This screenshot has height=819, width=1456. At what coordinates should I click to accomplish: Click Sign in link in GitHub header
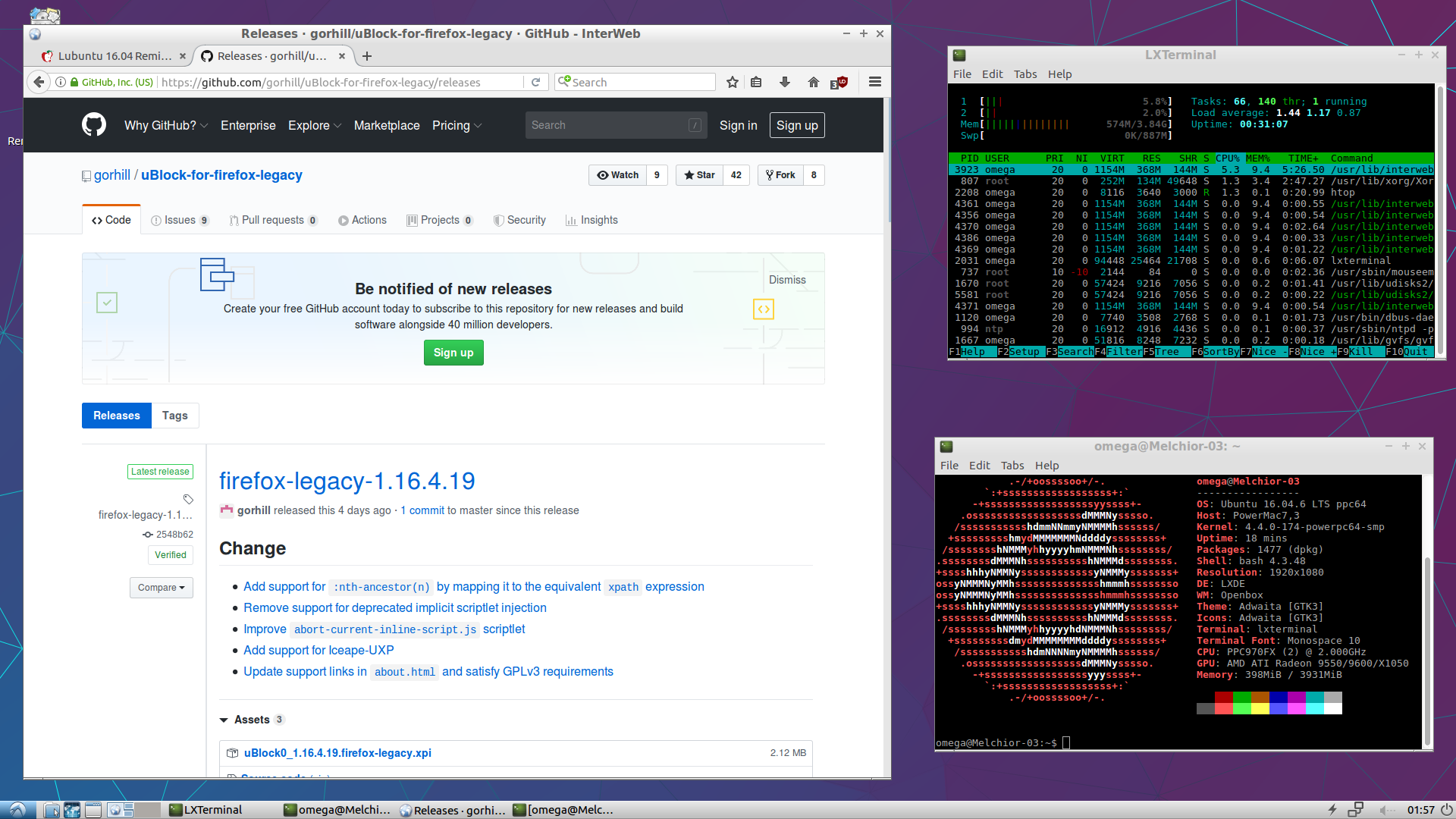pos(738,125)
